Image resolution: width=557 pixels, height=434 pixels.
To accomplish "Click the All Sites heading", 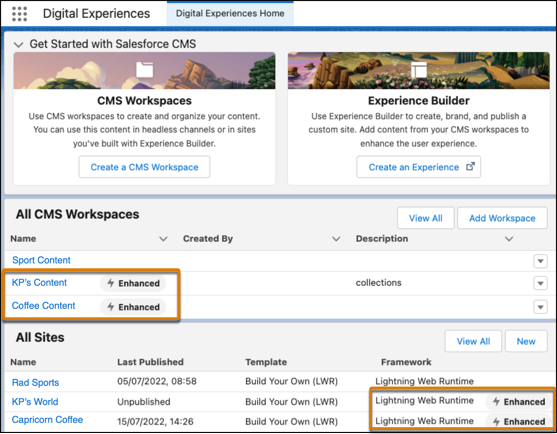I will 40,337.
